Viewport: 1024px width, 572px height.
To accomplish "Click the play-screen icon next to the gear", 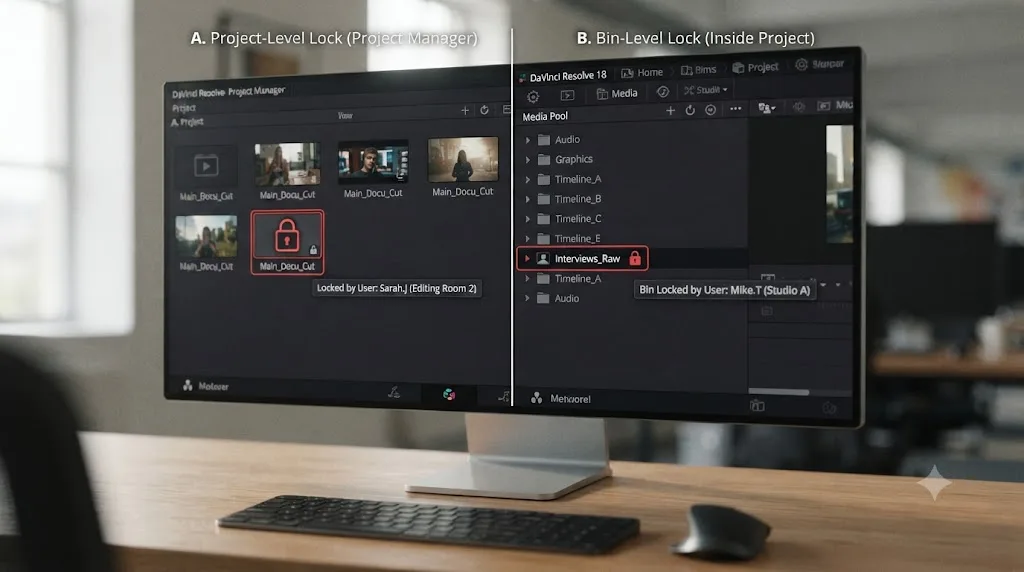I will coord(568,95).
